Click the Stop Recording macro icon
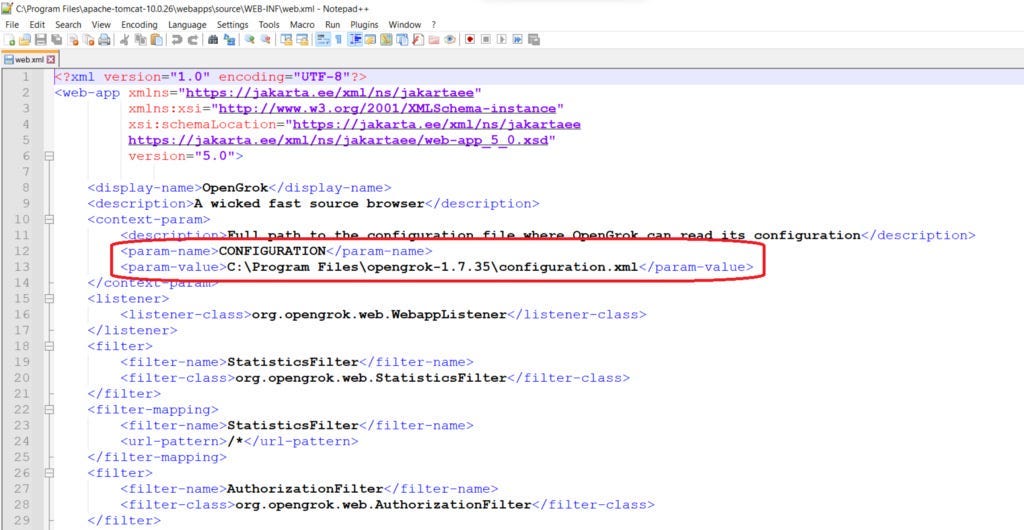The width and height of the screenshot is (1024, 530). 485,40
